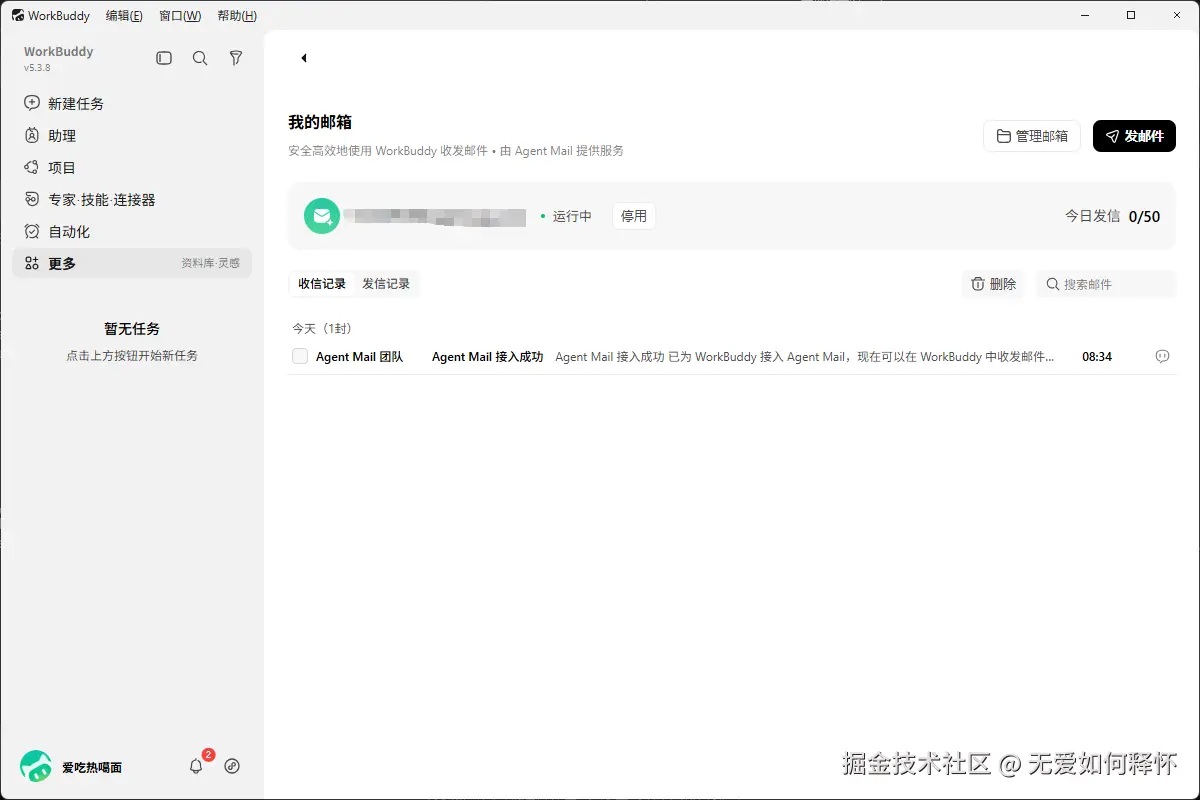Minimize the WorkBuddy window
1200x800 pixels.
click(x=1086, y=15)
